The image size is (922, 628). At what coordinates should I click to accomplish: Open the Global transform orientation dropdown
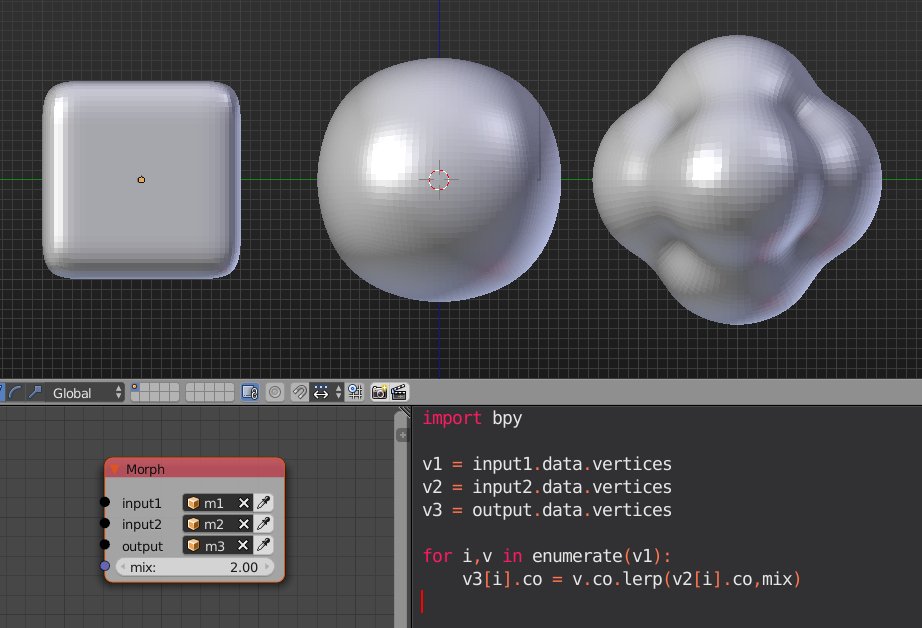pyautogui.click(x=86, y=393)
